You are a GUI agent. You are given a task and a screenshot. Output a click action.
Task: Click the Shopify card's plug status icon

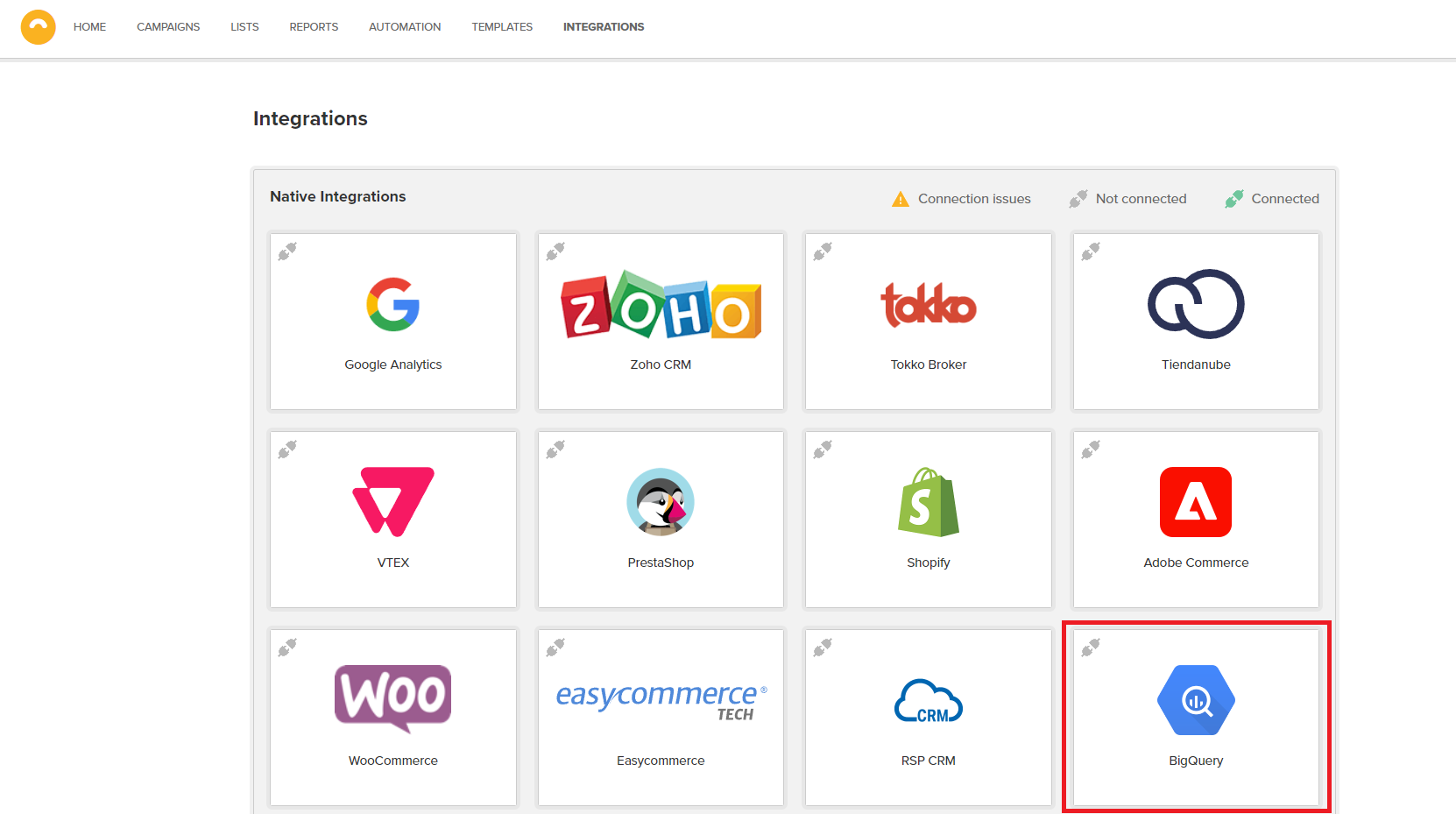(823, 449)
